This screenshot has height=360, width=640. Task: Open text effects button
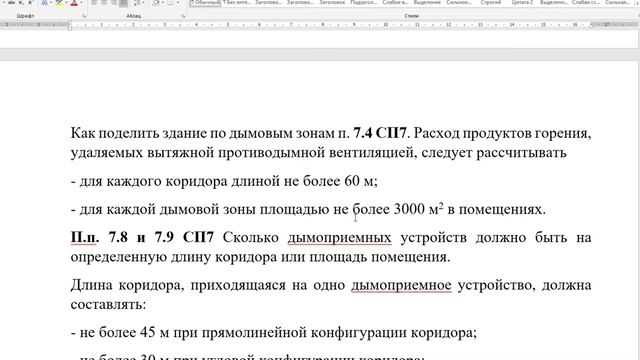coord(44,2)
